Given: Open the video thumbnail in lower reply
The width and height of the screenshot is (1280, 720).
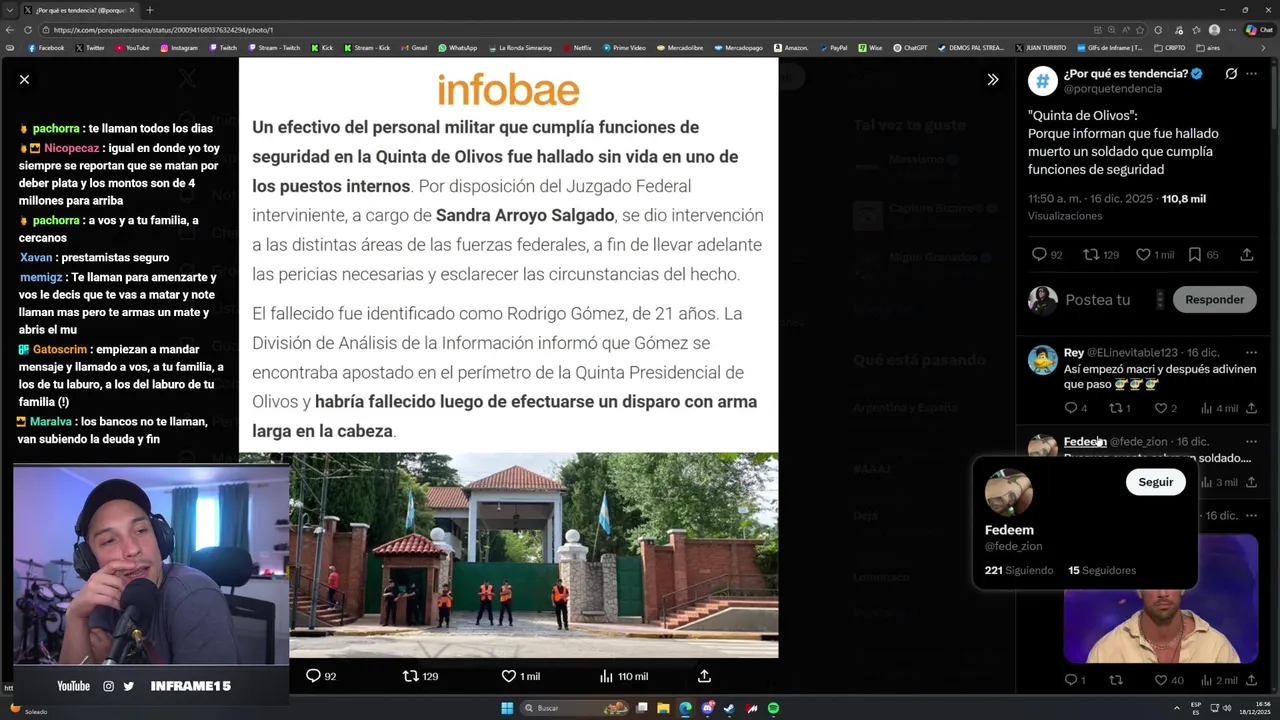Looking at the screenshot, I should pos(1161,599).
